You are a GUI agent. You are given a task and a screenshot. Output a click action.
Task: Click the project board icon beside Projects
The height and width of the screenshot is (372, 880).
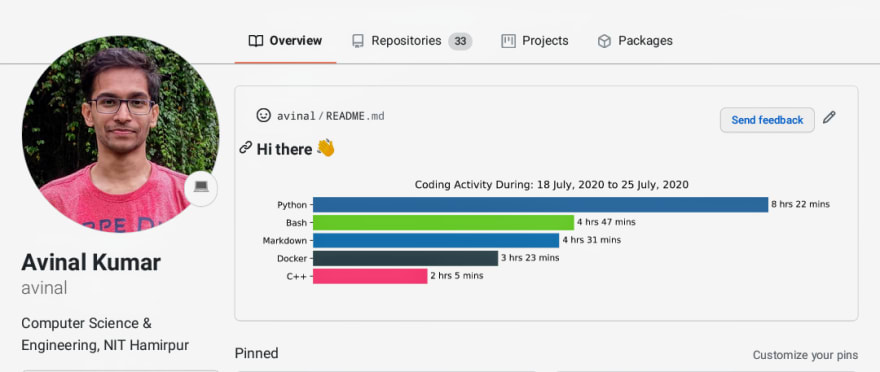(x=508, y=41)
